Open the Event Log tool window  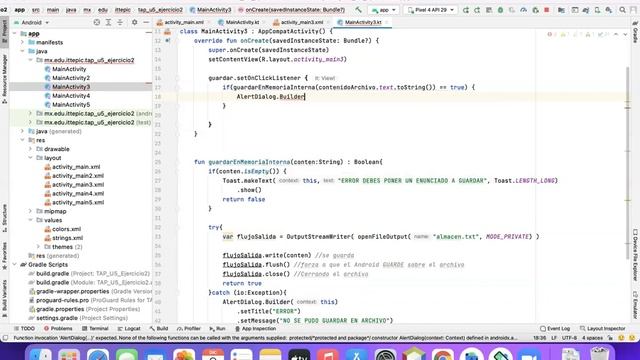[555, 329]
